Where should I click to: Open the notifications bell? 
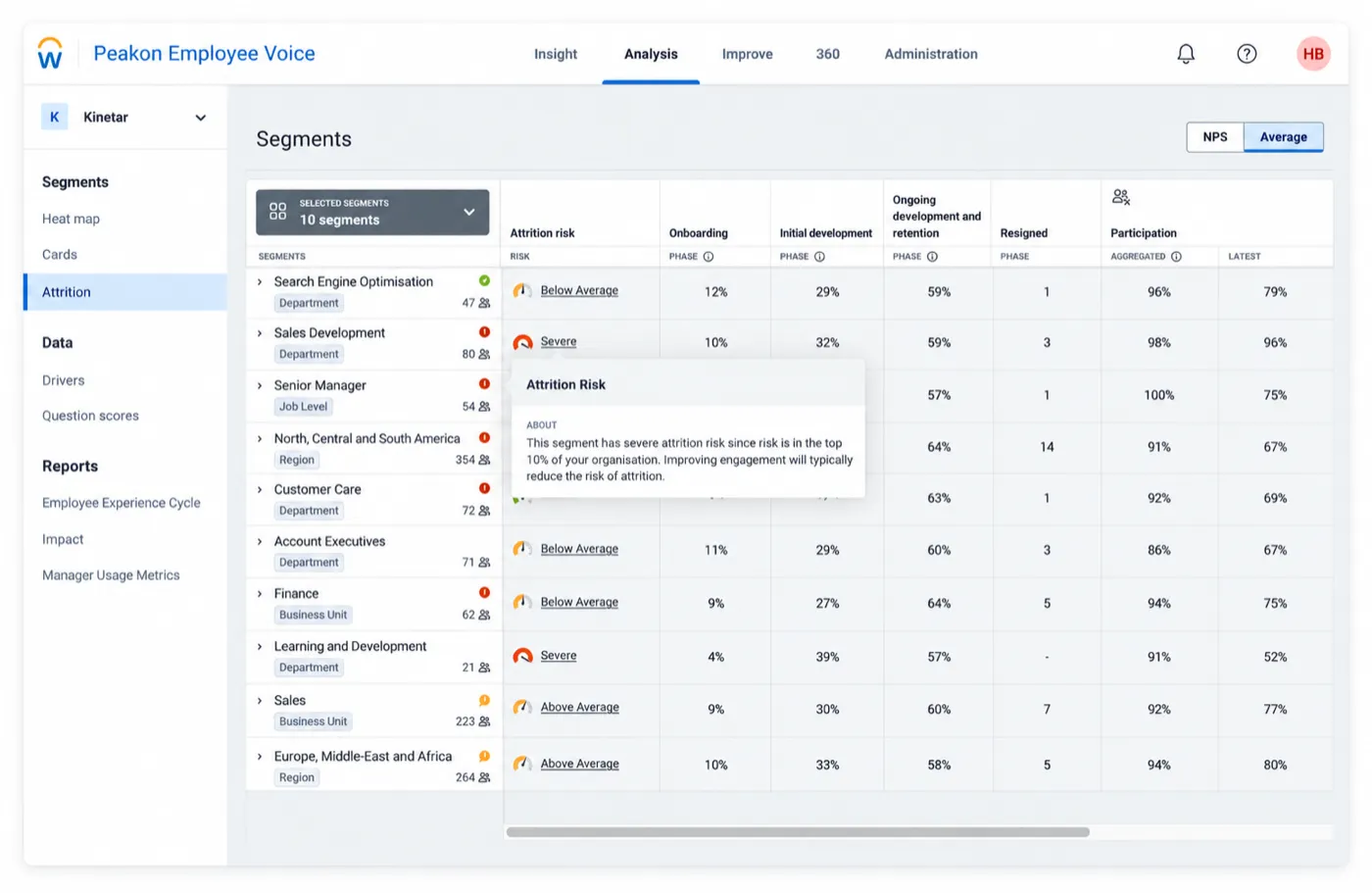(1186, 54)
